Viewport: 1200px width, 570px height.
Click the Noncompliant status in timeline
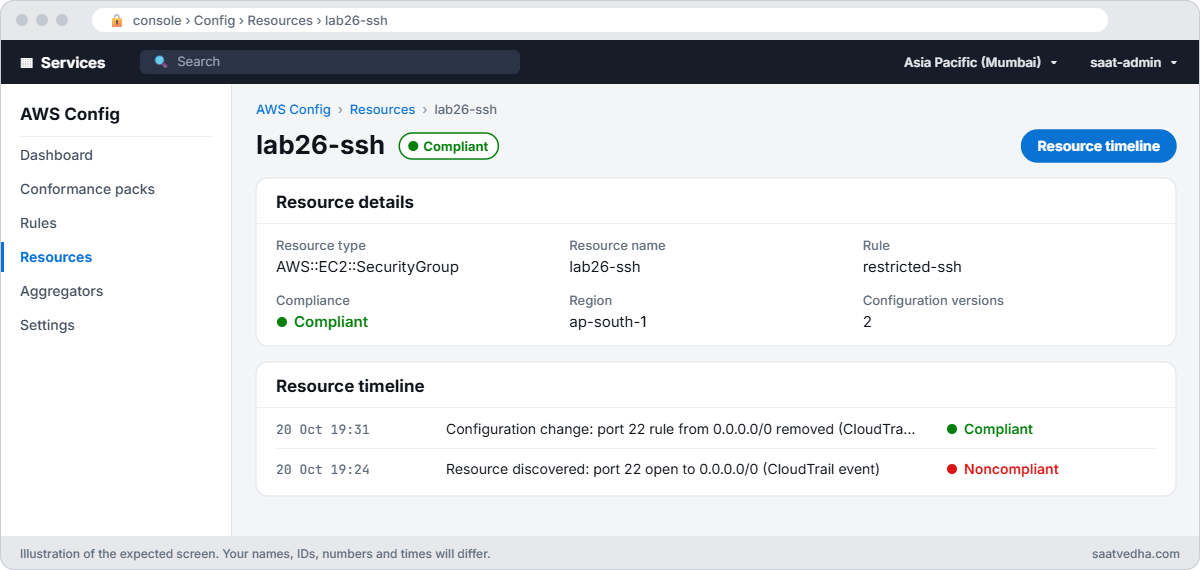(x=1003, y=469)
